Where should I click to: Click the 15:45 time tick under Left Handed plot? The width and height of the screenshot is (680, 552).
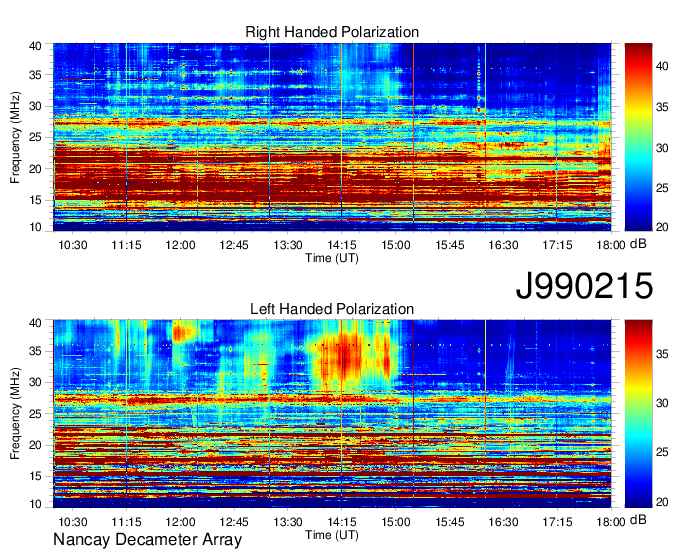(449, 522)
